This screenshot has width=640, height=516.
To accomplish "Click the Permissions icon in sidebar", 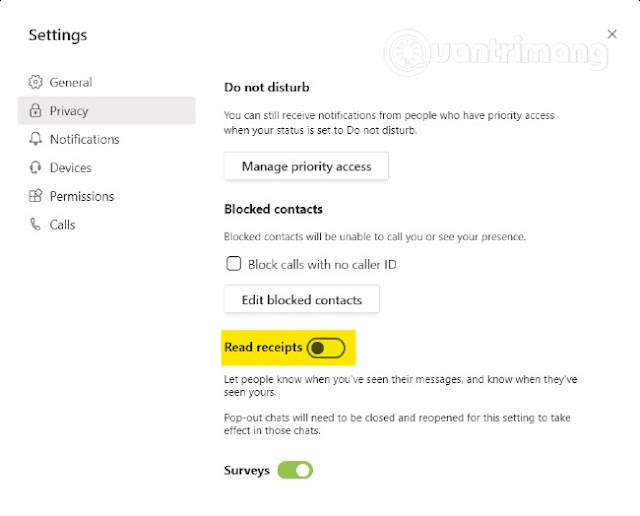I will pyautogui.click(x=36, y=196).
